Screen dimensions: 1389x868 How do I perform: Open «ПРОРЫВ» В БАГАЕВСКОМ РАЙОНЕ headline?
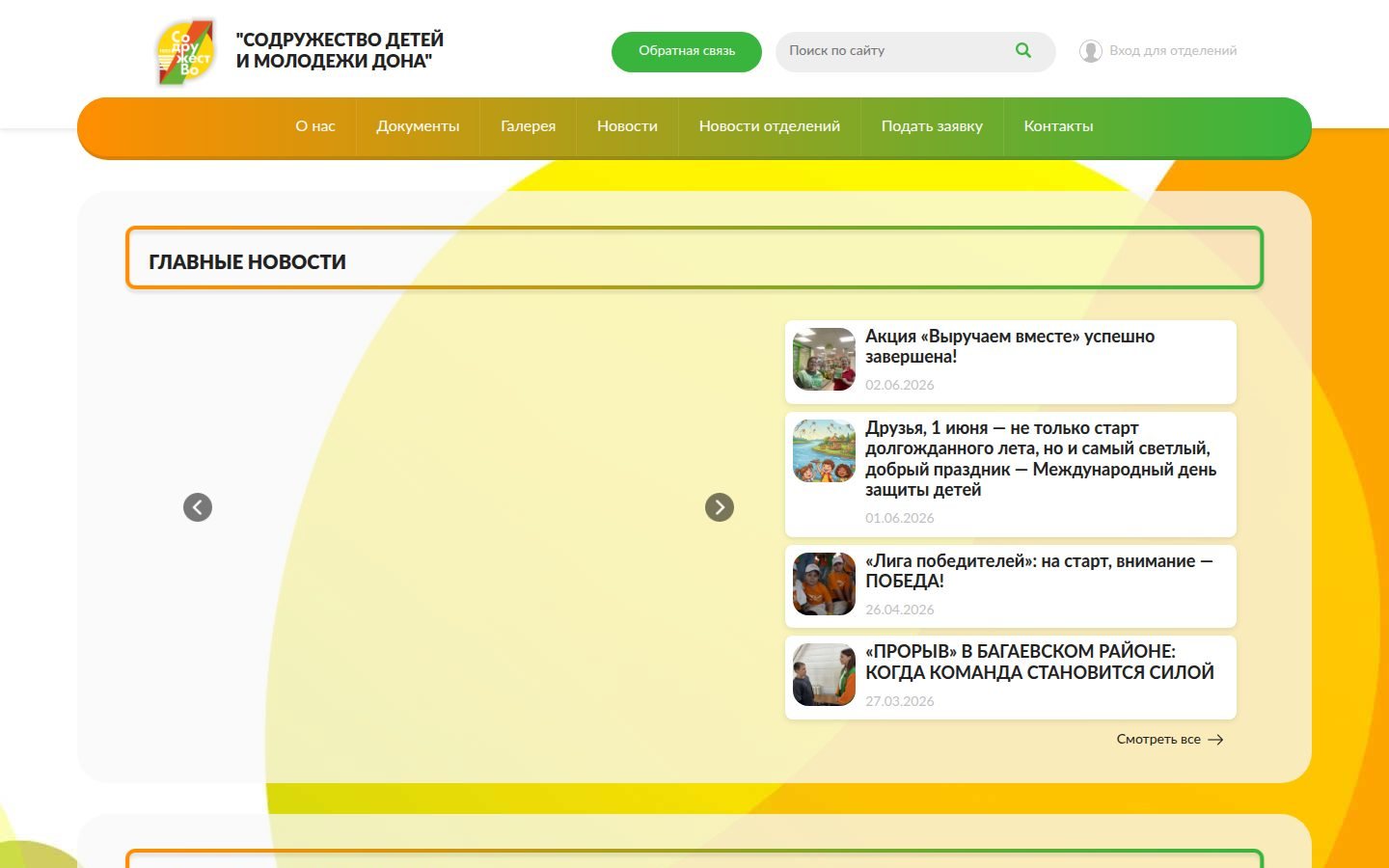(x=1040, y=662)
